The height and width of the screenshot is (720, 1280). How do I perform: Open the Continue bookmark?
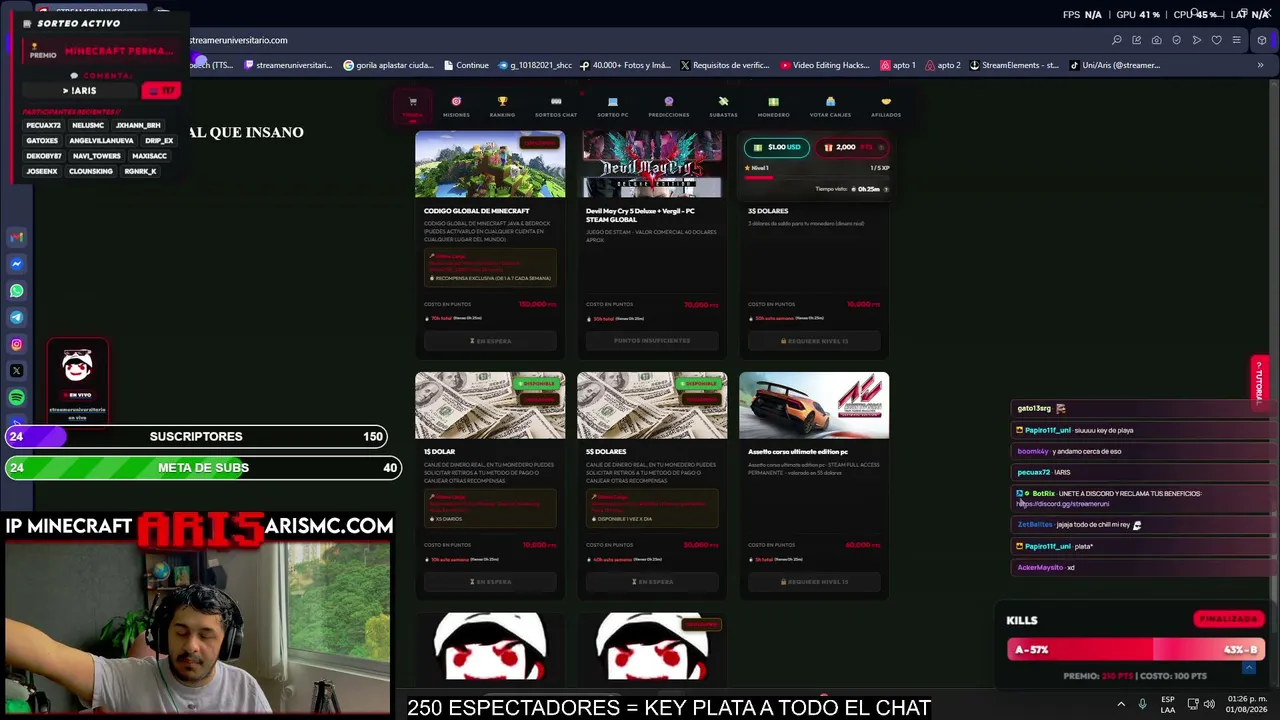[465, 65]
